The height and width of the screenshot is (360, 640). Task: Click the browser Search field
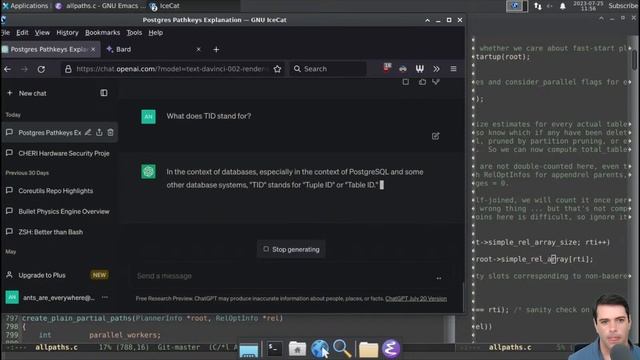pos(327,69)
